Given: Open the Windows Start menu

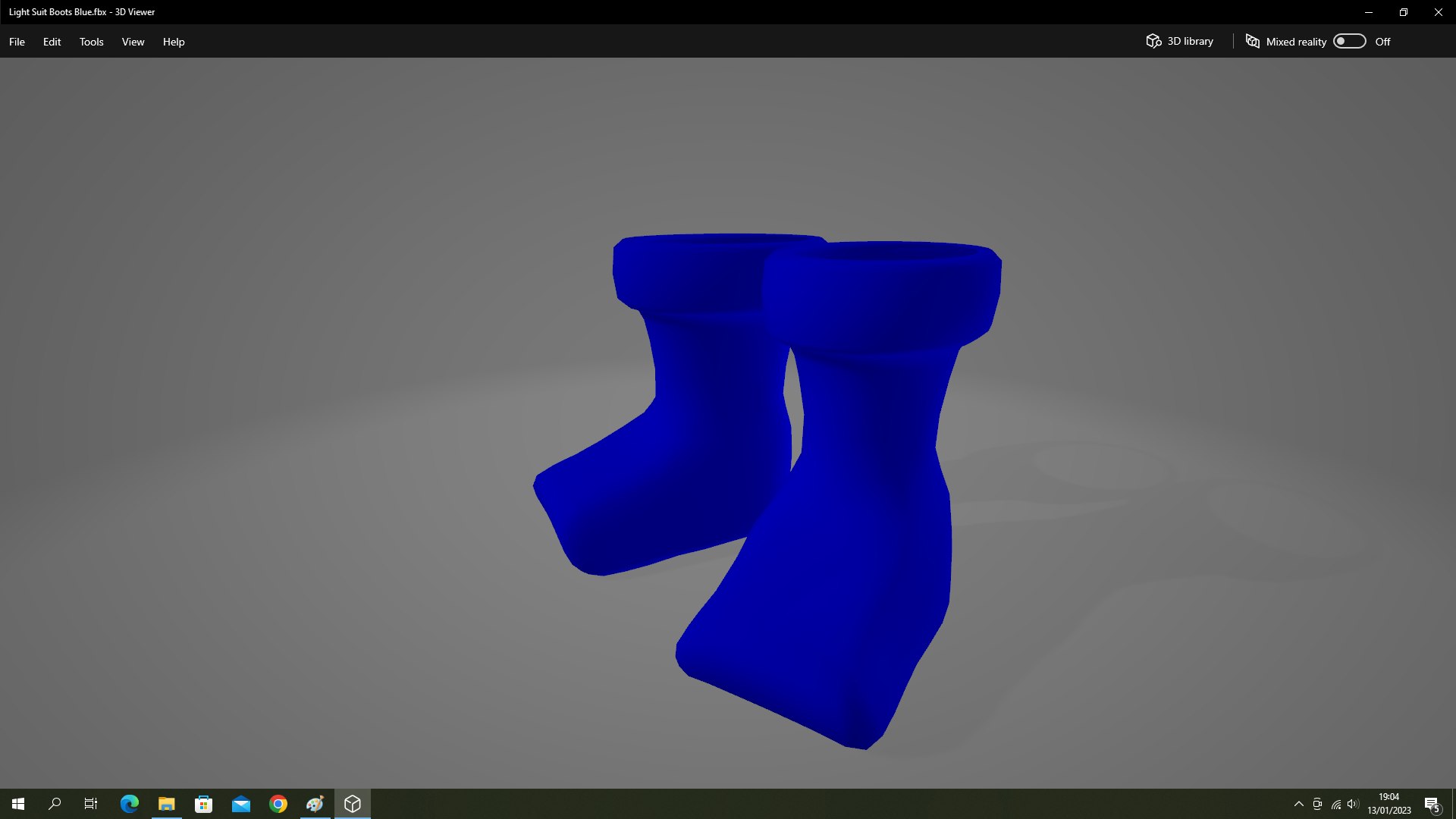Looking at the screenshot, I should point(18,804).
